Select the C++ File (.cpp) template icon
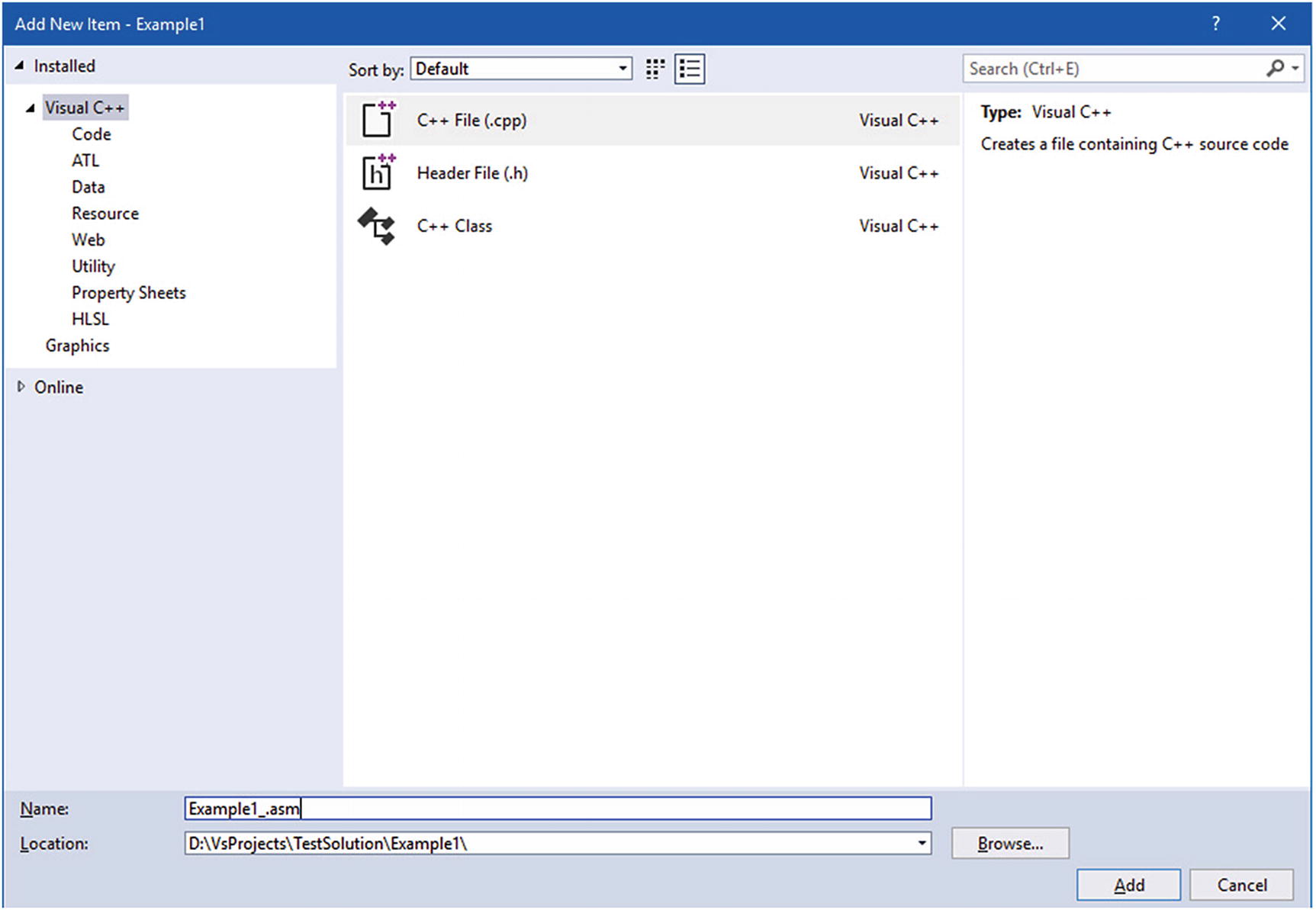The image size is (1316, 910). click(x=378, y=120)
